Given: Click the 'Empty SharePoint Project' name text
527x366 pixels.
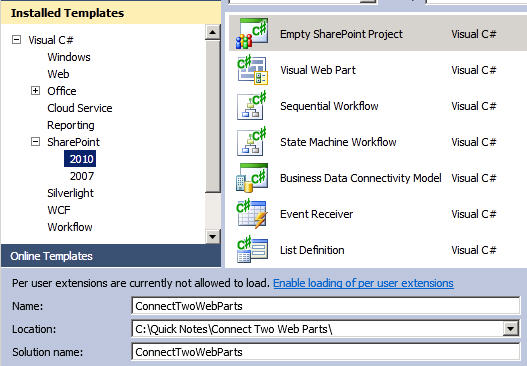Looking at the screenshot, I should [341, 34].
